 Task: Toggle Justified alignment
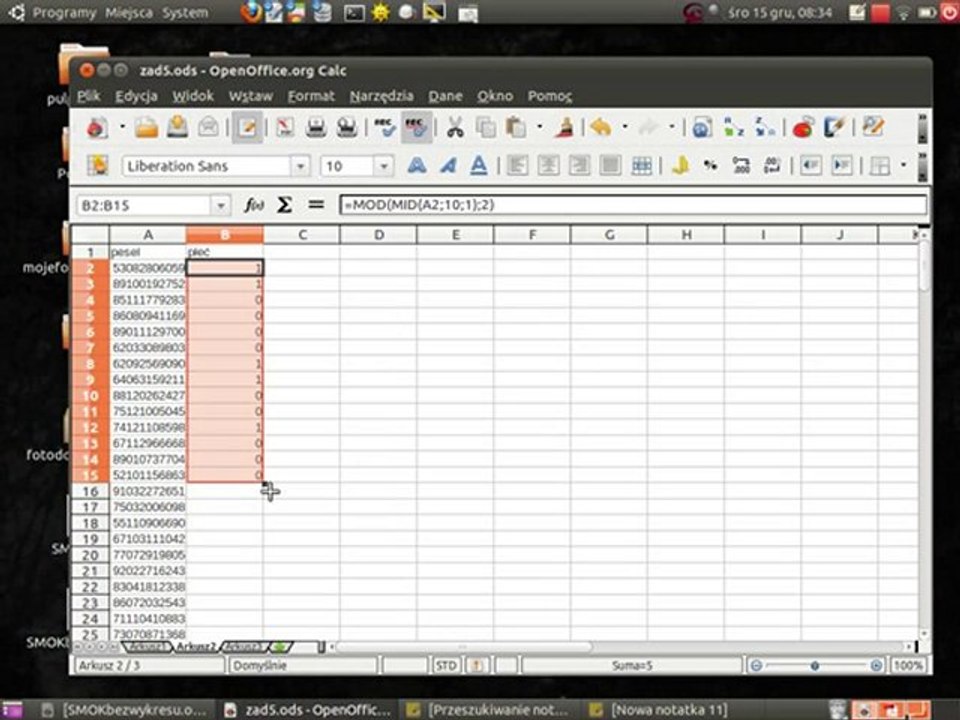[610, 165]
